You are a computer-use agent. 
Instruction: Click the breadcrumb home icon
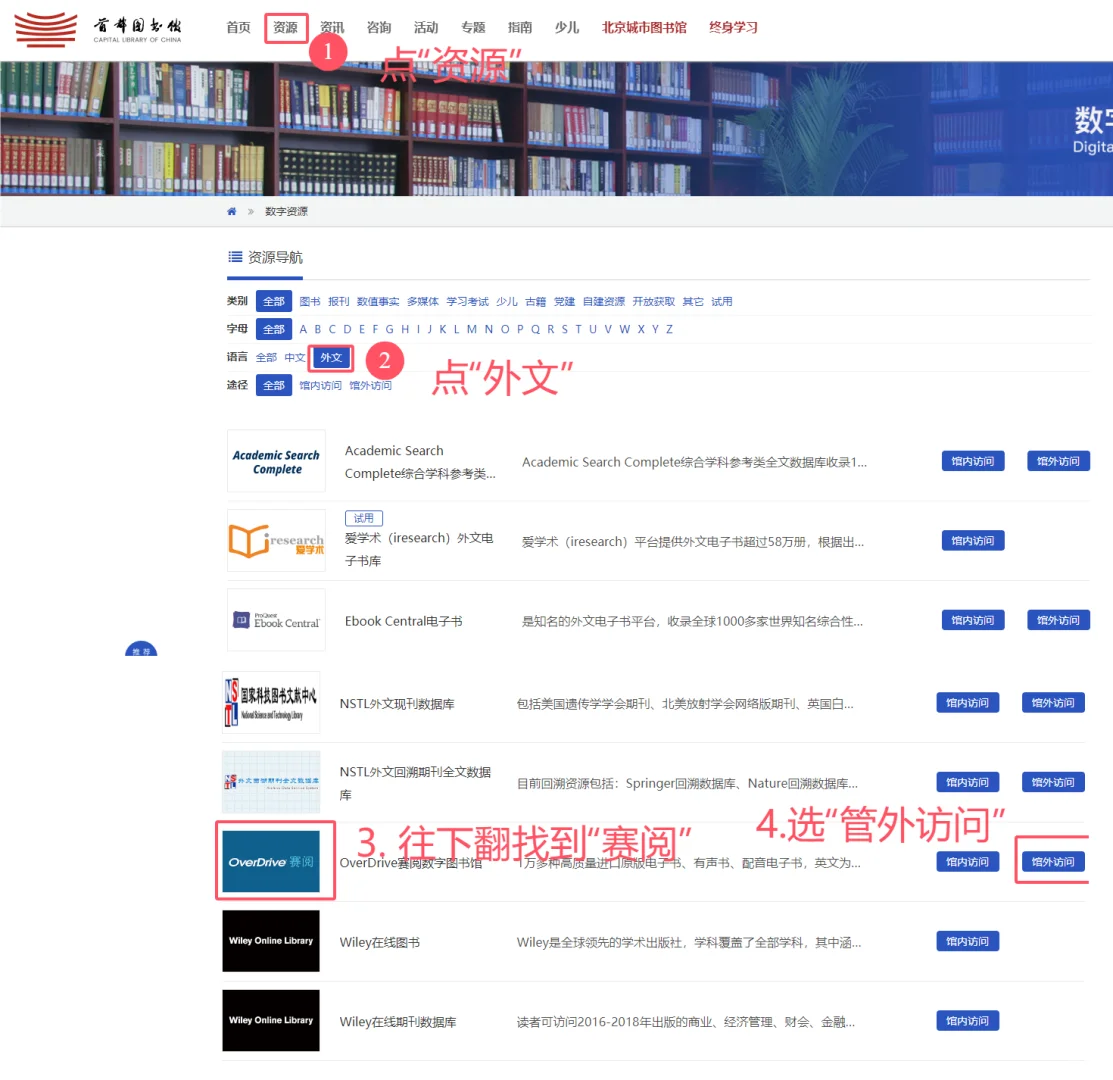click(x=231, y=211)
